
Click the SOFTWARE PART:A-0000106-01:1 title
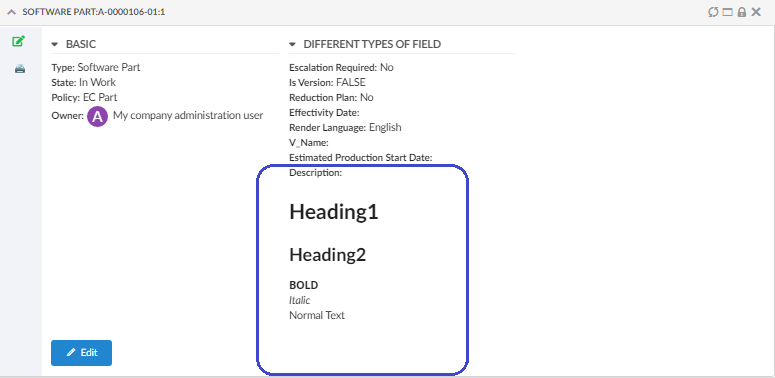pos(94,12)
